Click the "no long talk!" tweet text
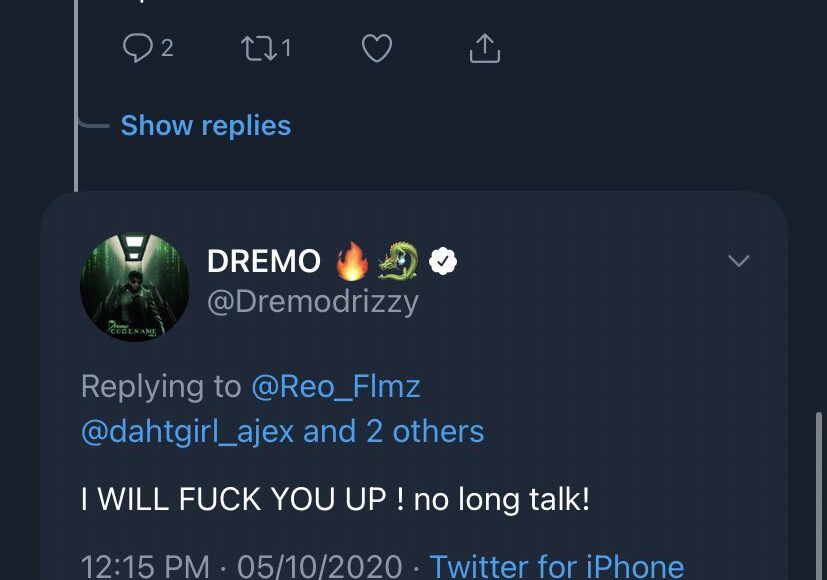The height and width of the screenshot is (580, 827). (x=501, y=498)
